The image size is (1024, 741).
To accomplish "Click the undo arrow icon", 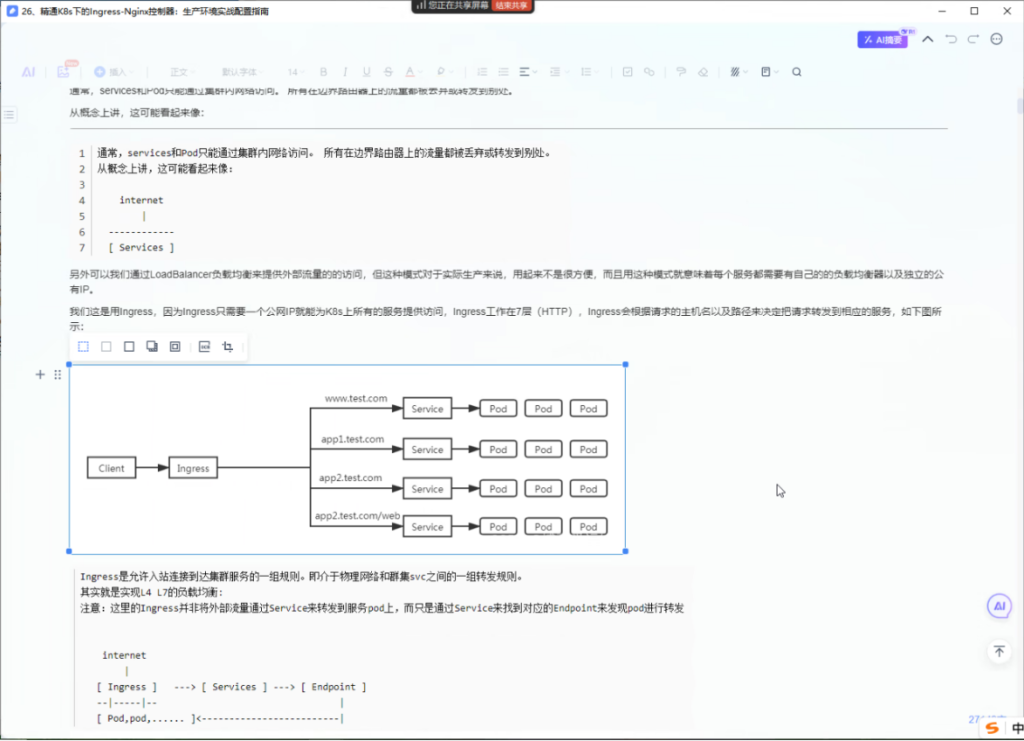I will pos(950,39).
